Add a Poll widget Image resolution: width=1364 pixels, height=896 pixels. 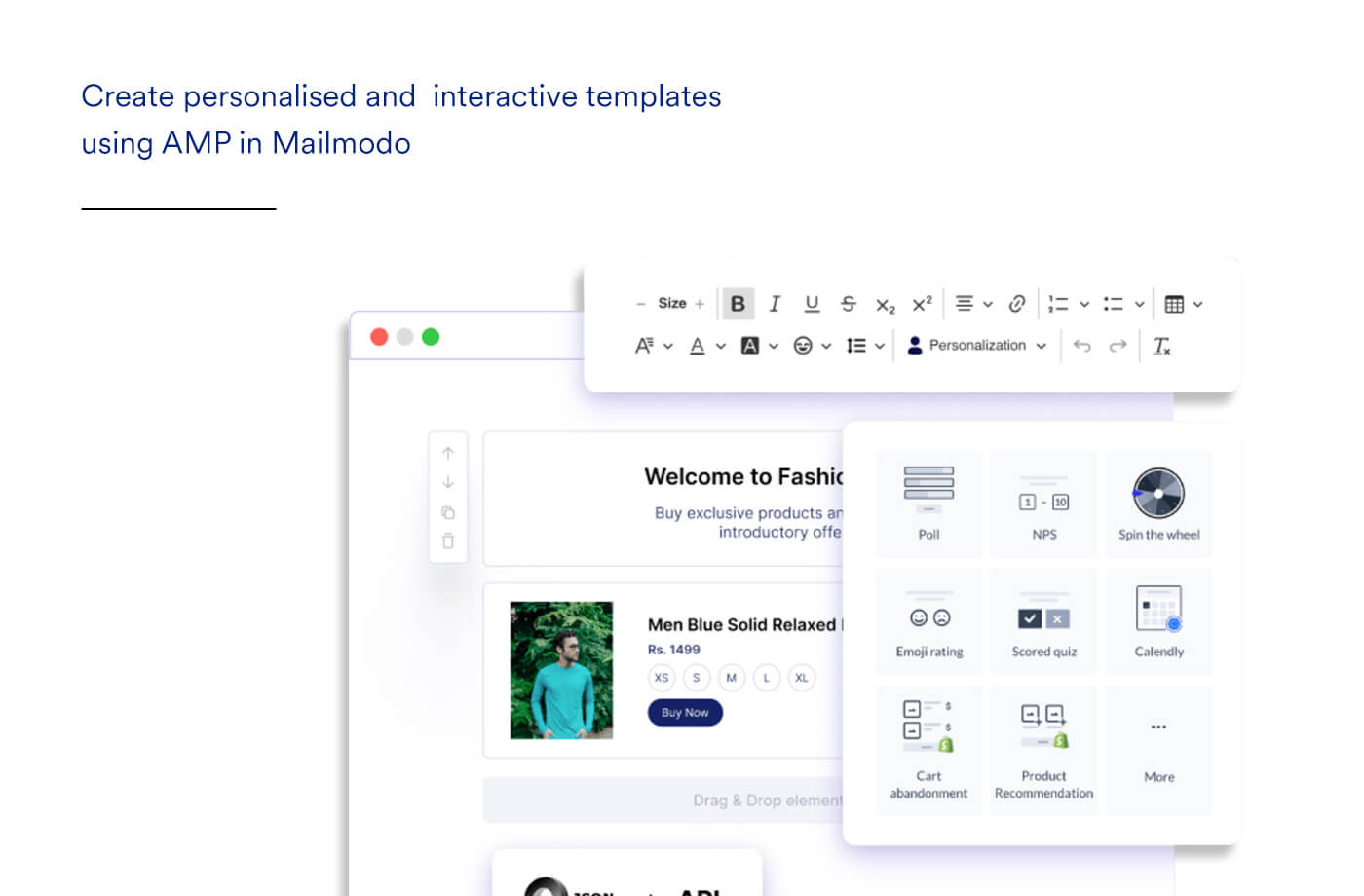click(x=928, y=504)
